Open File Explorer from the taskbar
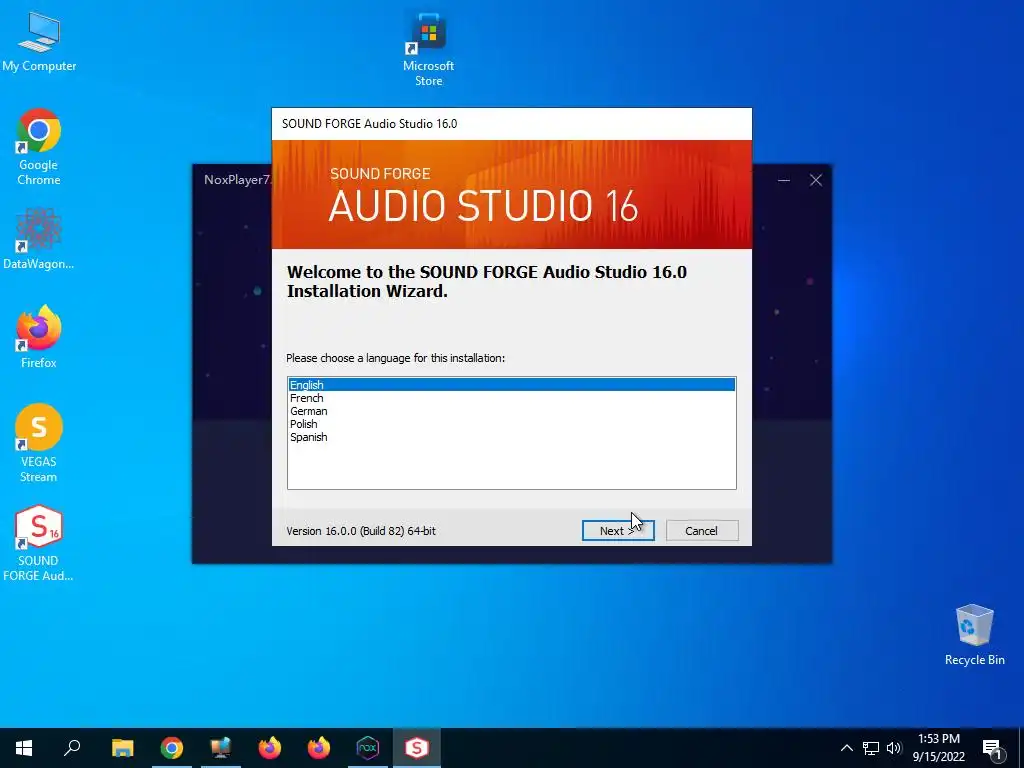Viewport: 1024px width, 768px height. 122,748
